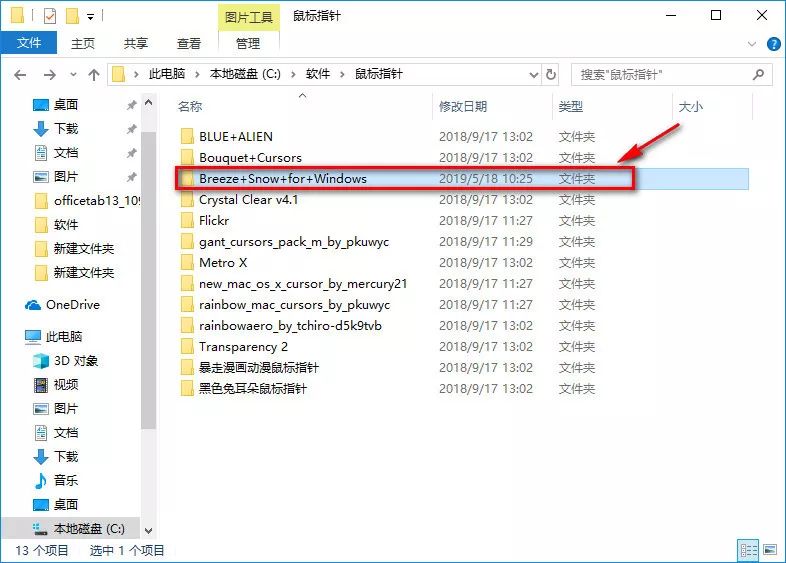The image size is (786, 563).
Task: Switch to large thumbnails view icon
Action: click(769, 550)
